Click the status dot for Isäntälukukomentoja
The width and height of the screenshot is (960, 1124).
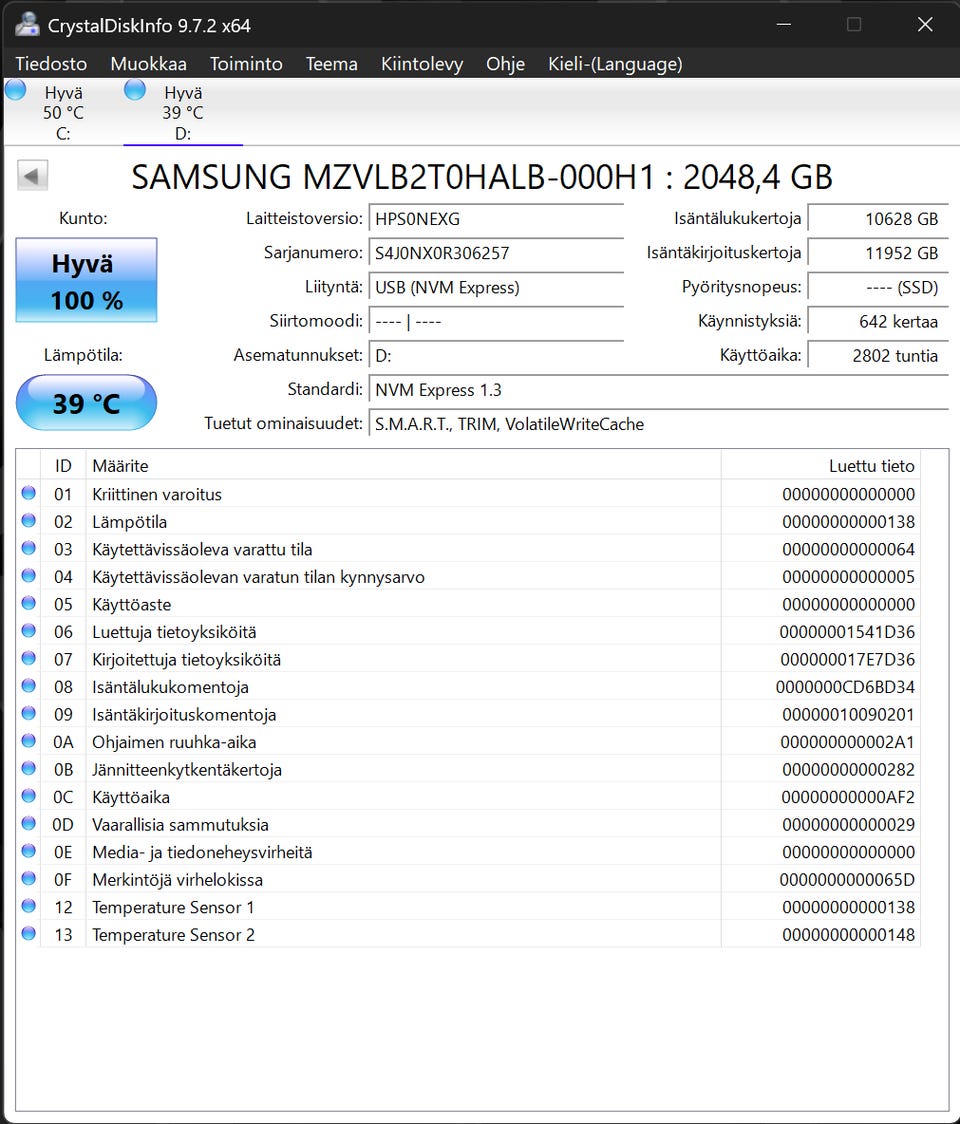click(x=29, y=686)
